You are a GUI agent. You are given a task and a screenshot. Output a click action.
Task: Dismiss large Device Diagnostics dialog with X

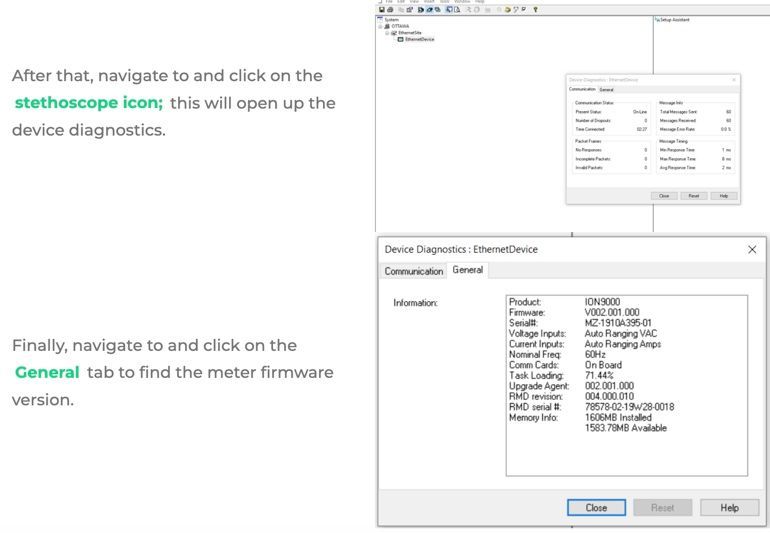(752, 249)
